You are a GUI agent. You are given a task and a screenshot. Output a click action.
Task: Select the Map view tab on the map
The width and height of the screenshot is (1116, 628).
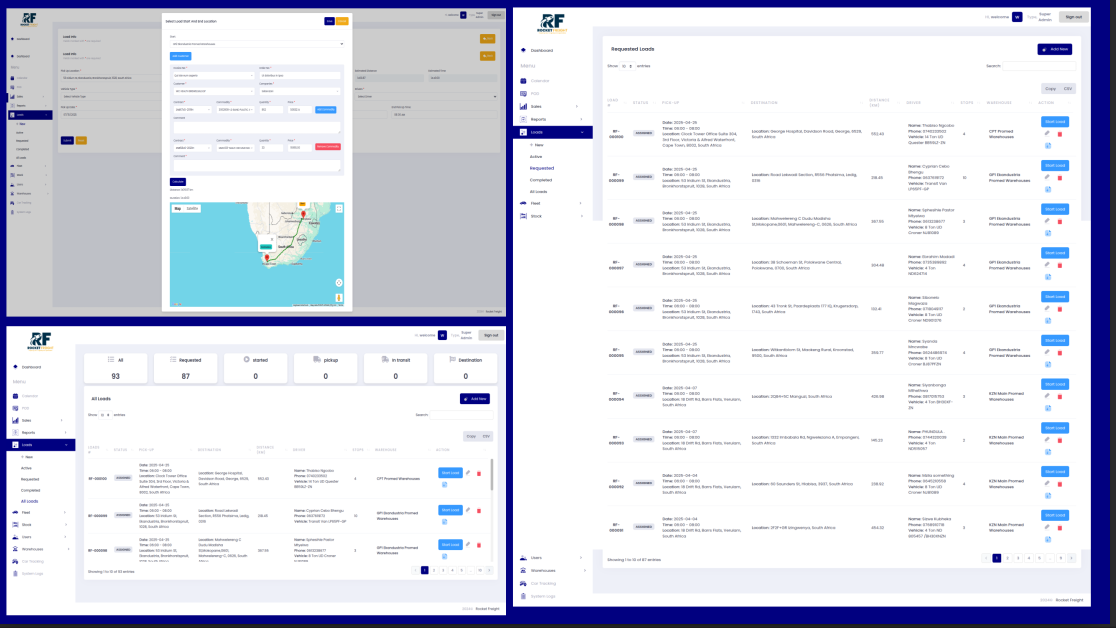tap(178, 209)
